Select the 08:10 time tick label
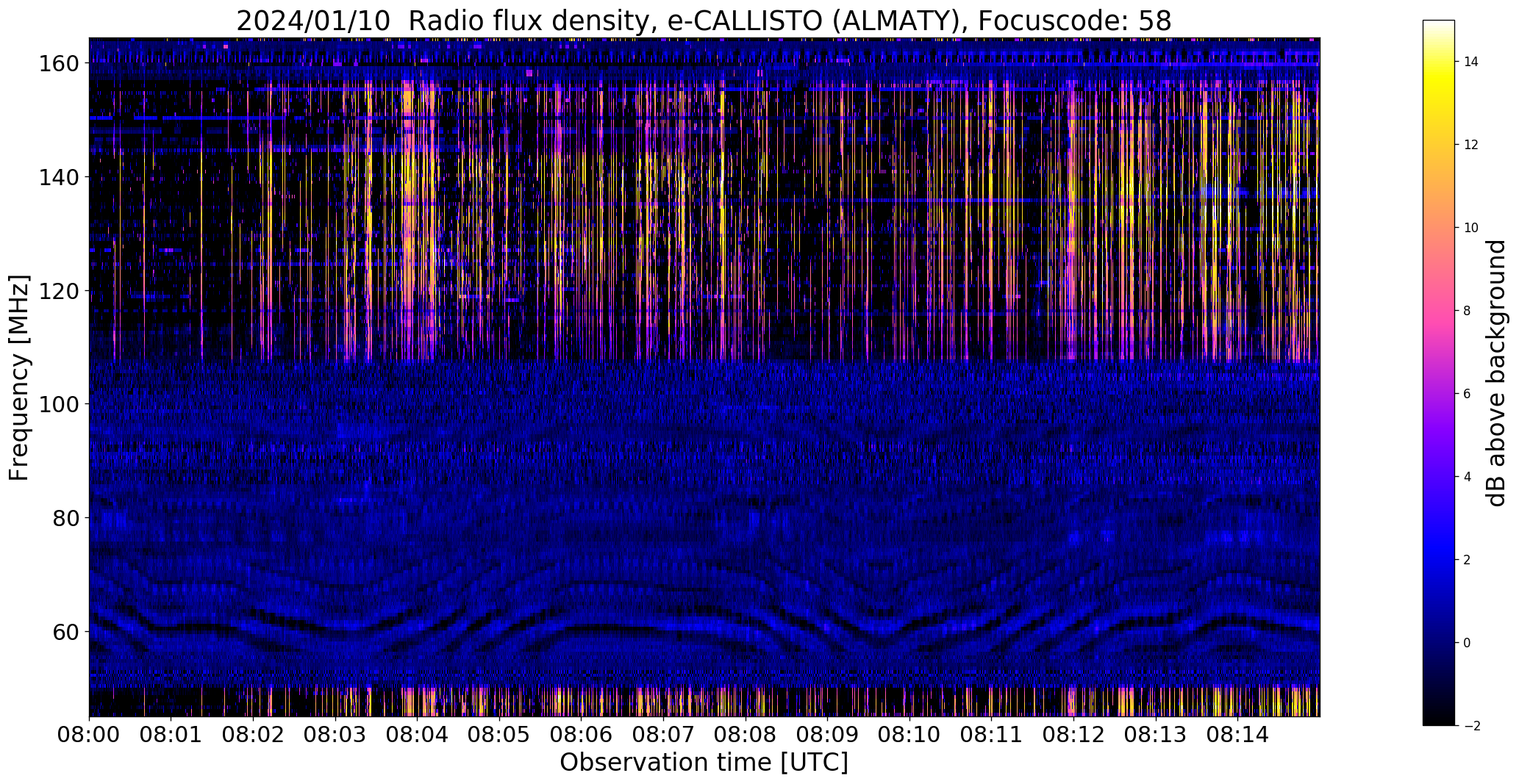Screen dimensions: 1519x784 pyautogui.click(x=909, y=734)
